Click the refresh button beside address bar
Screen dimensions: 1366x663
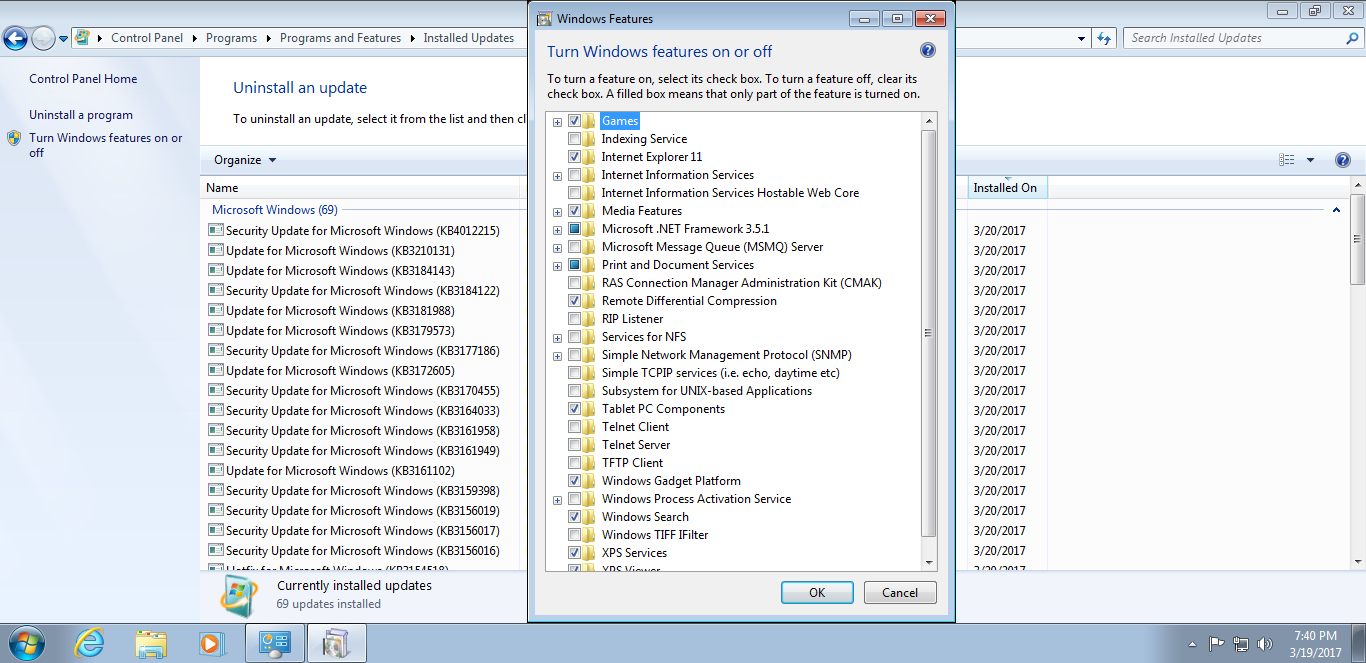[1104, 38]
